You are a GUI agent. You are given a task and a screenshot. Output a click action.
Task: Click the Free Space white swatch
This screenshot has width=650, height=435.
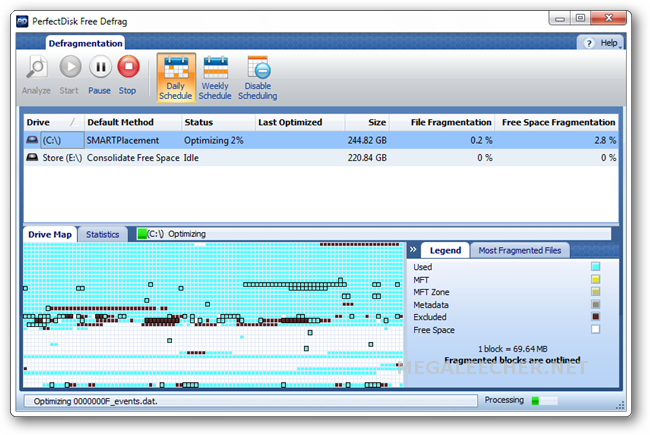(x=595, y=330)
